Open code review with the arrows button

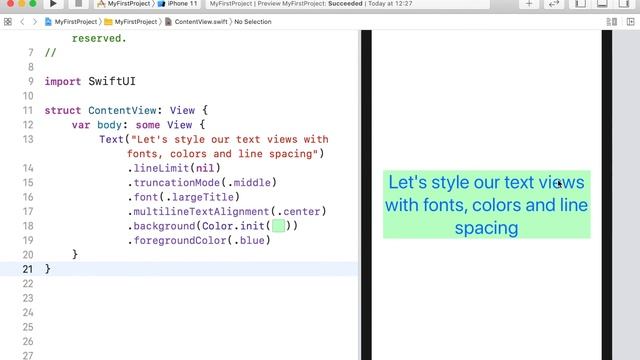click(x=553, y=4)
